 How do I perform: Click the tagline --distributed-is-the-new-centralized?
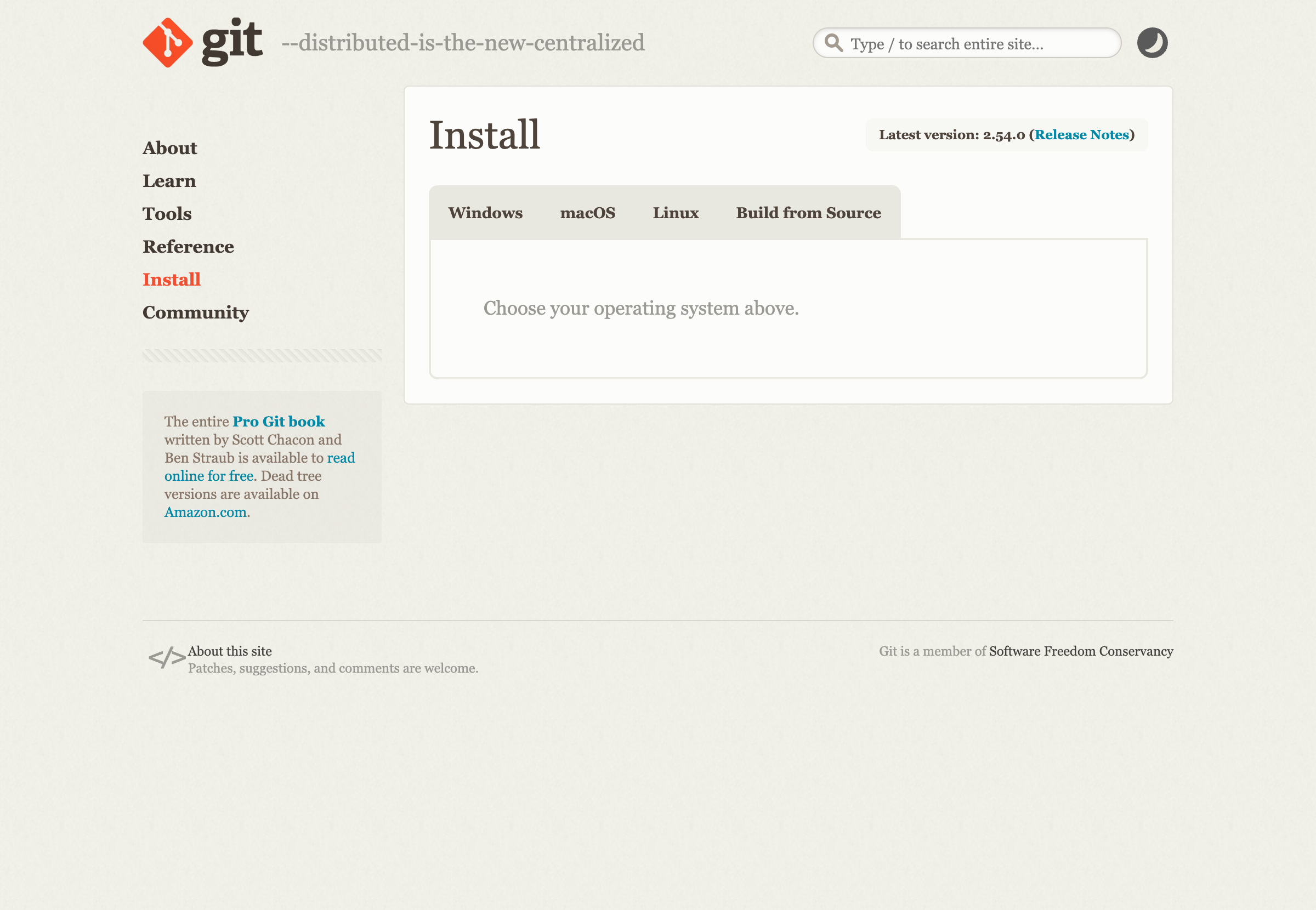coord(463,43)
